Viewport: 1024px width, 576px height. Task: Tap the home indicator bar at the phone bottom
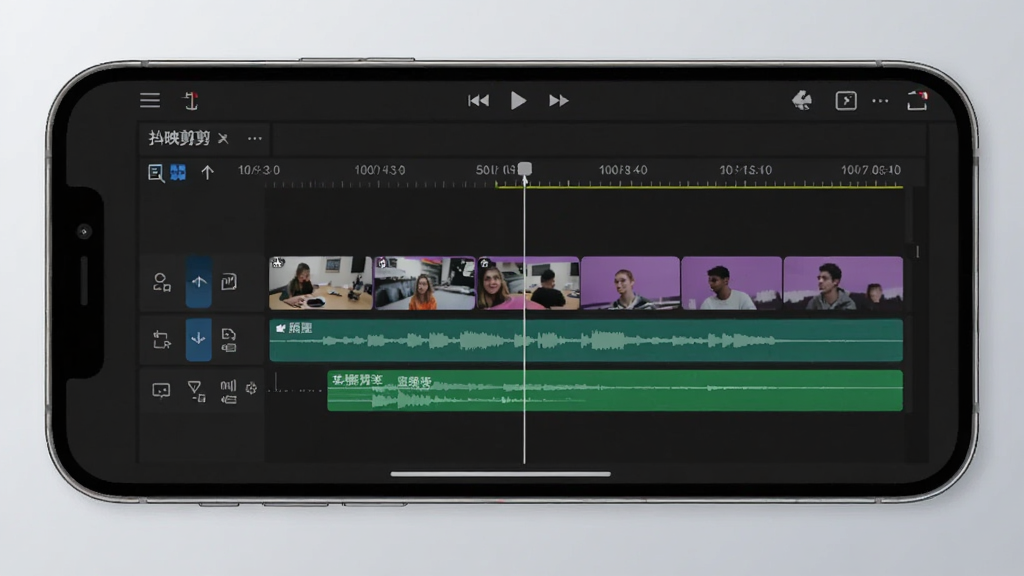[501, 474]
